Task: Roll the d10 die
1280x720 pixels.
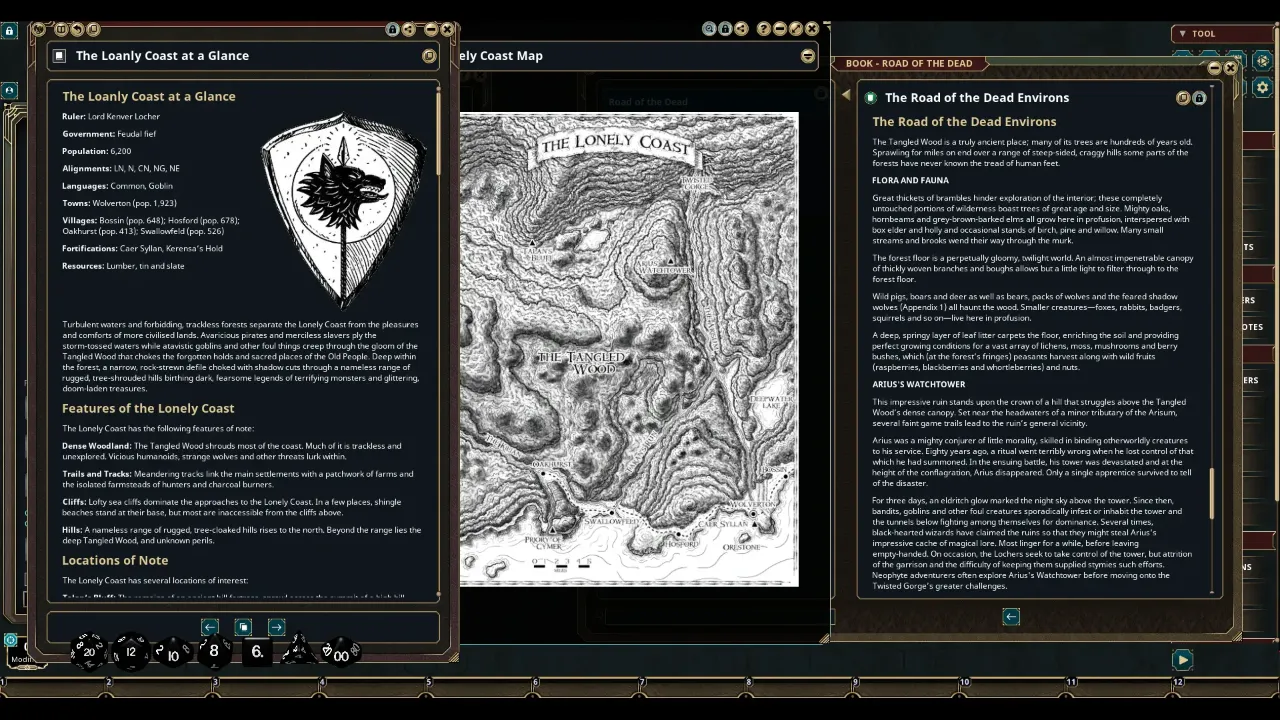Action: coord(172,653)
